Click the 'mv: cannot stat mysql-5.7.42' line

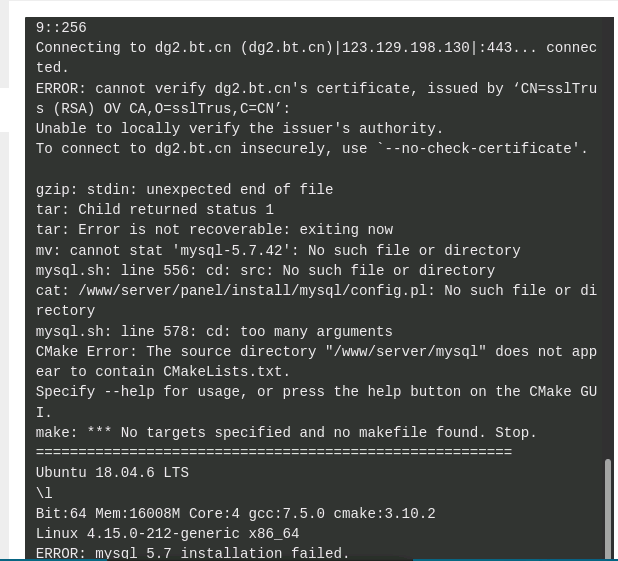tap(278, 250)
